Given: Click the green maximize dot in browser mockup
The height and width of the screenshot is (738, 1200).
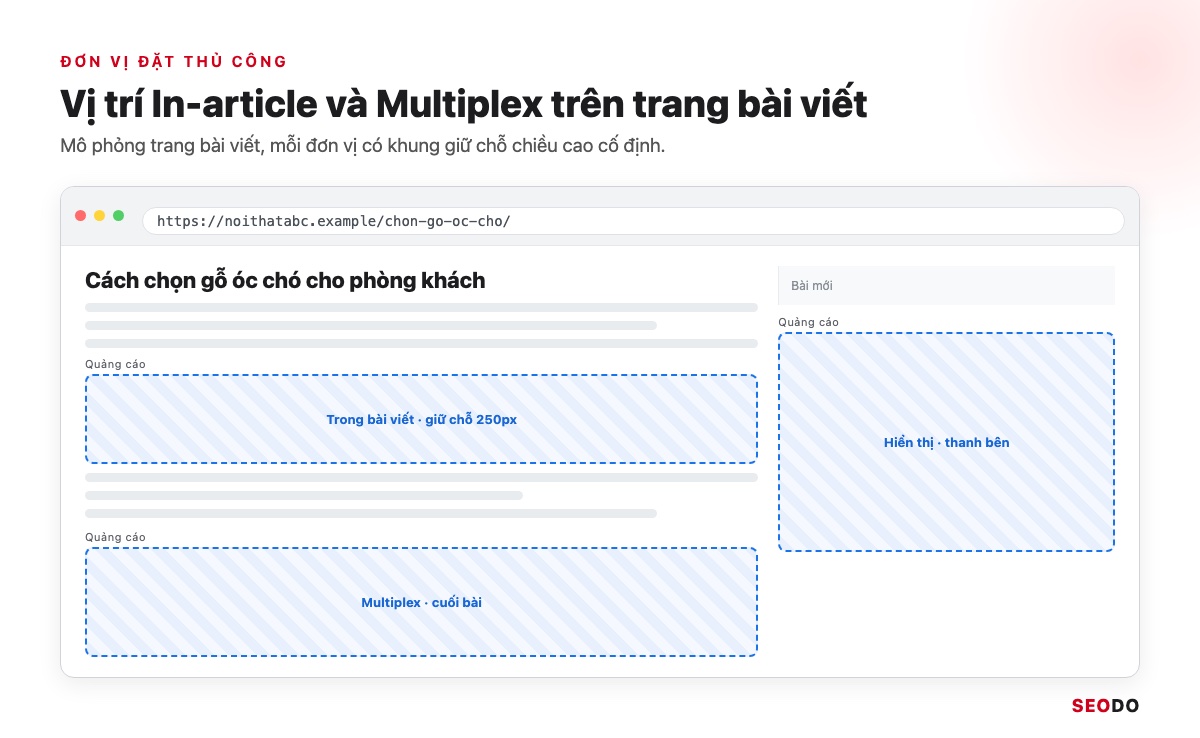Looking at the screenshot, I should coord(119,216).
